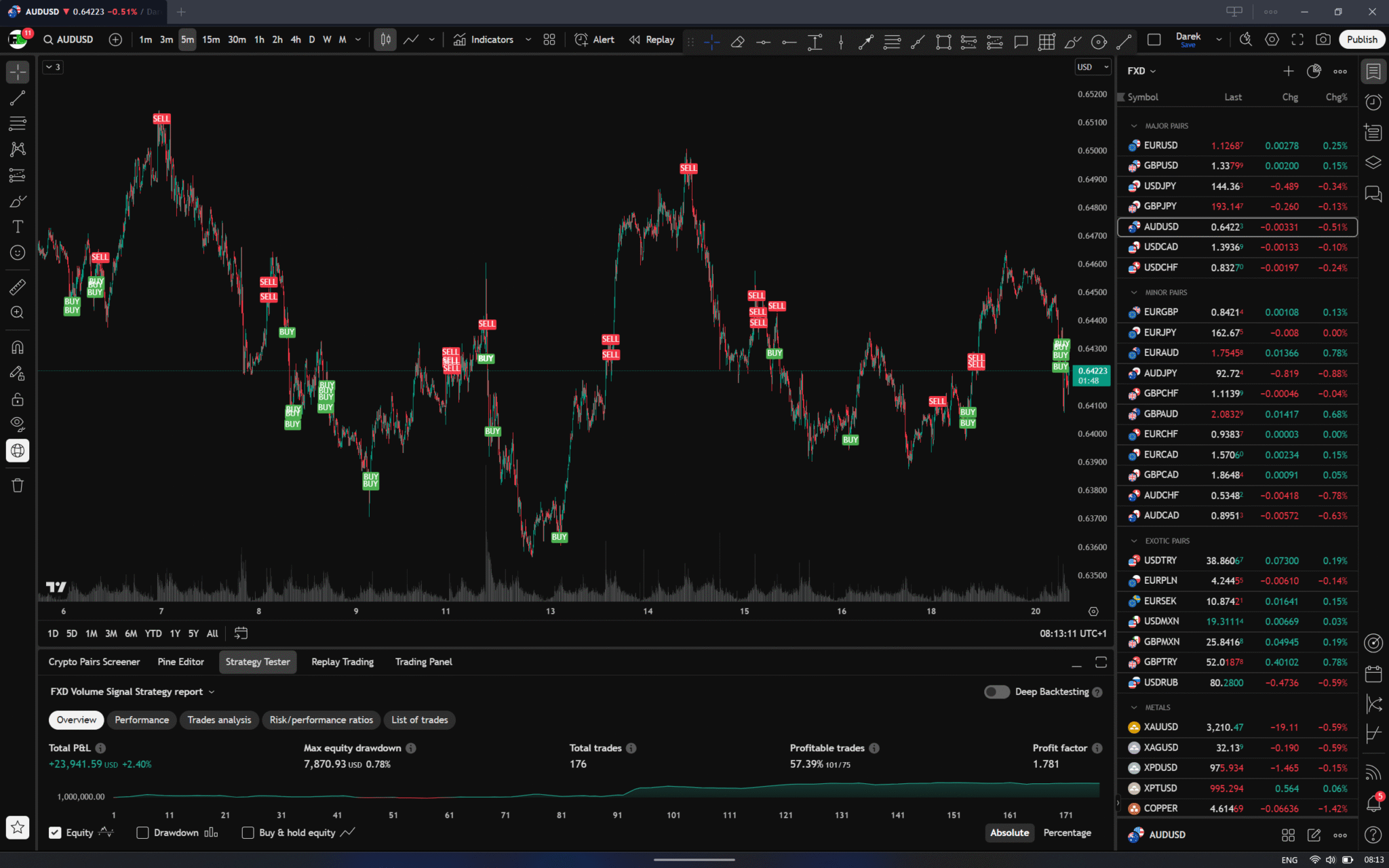Viewport: 1389px width, 868px height.
Task: Collapse the MINOR PAIRS section in the watchlist
Action: [x=1133, y=292]
